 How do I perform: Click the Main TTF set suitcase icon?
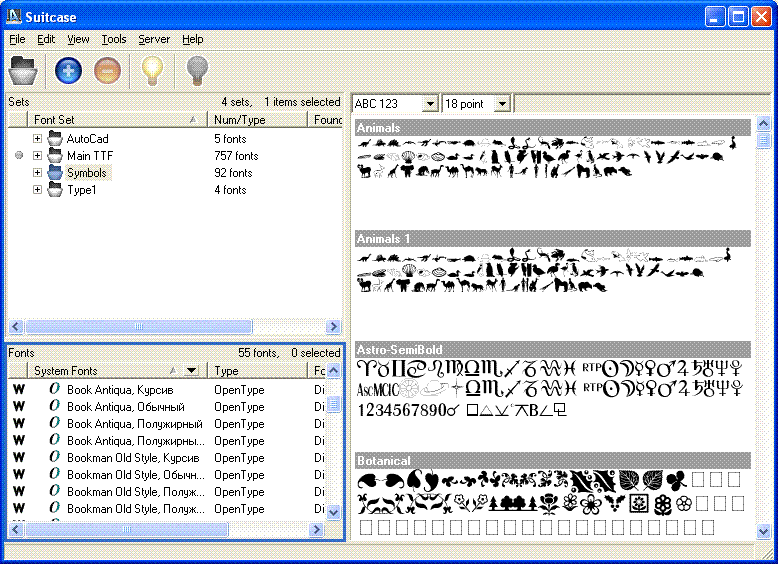[55, 155]
